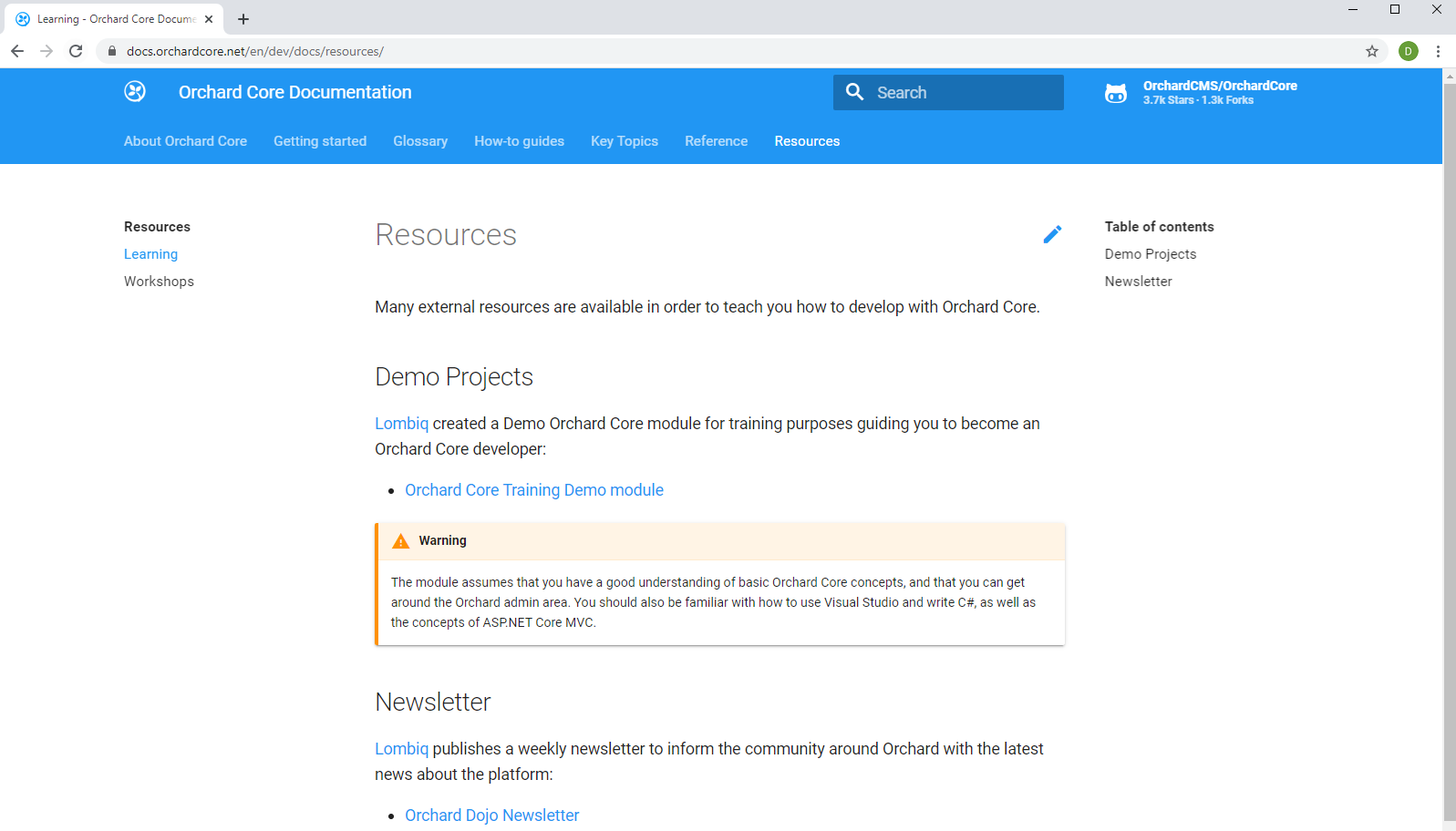View site info lock icon
The width and height of the screenshot is (1456, 831).
[x=112, y=51]
